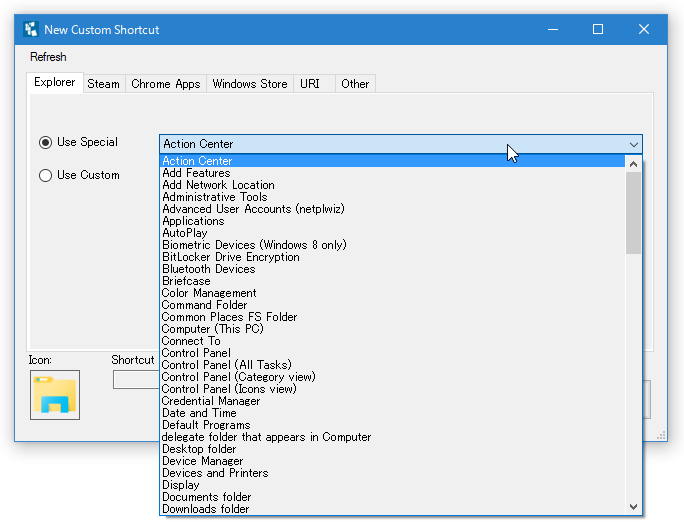Click the app icon in the title bar

[x=31, y=29]
